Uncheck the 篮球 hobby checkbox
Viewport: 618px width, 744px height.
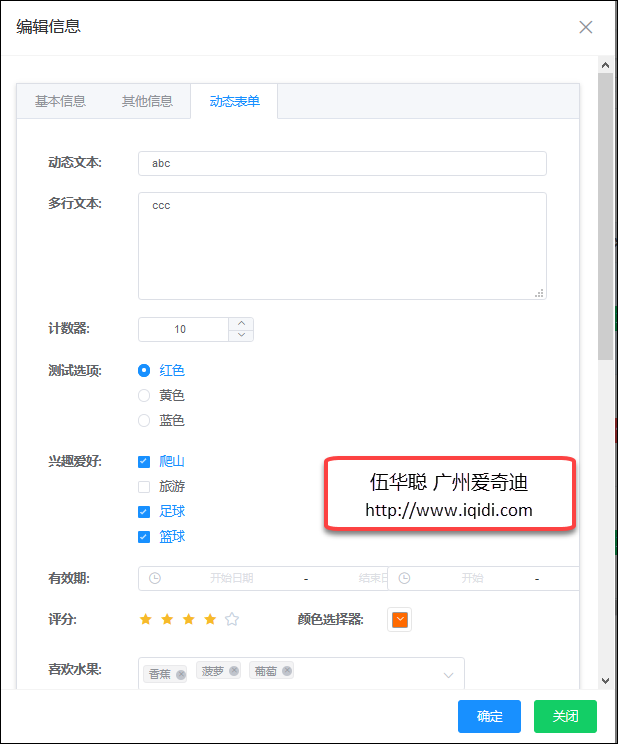pos(144,537)
